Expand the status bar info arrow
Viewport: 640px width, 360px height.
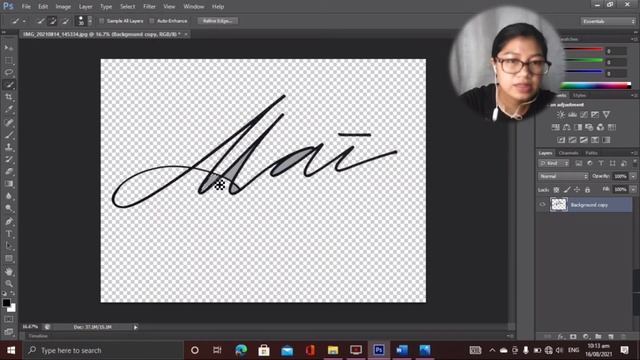(136, 327)
